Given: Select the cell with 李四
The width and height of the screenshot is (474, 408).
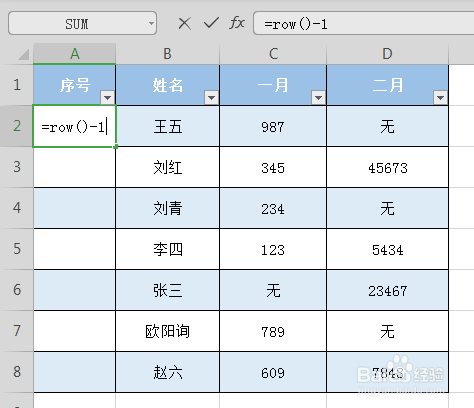Looking at the screenshot, I should (168, 249).
